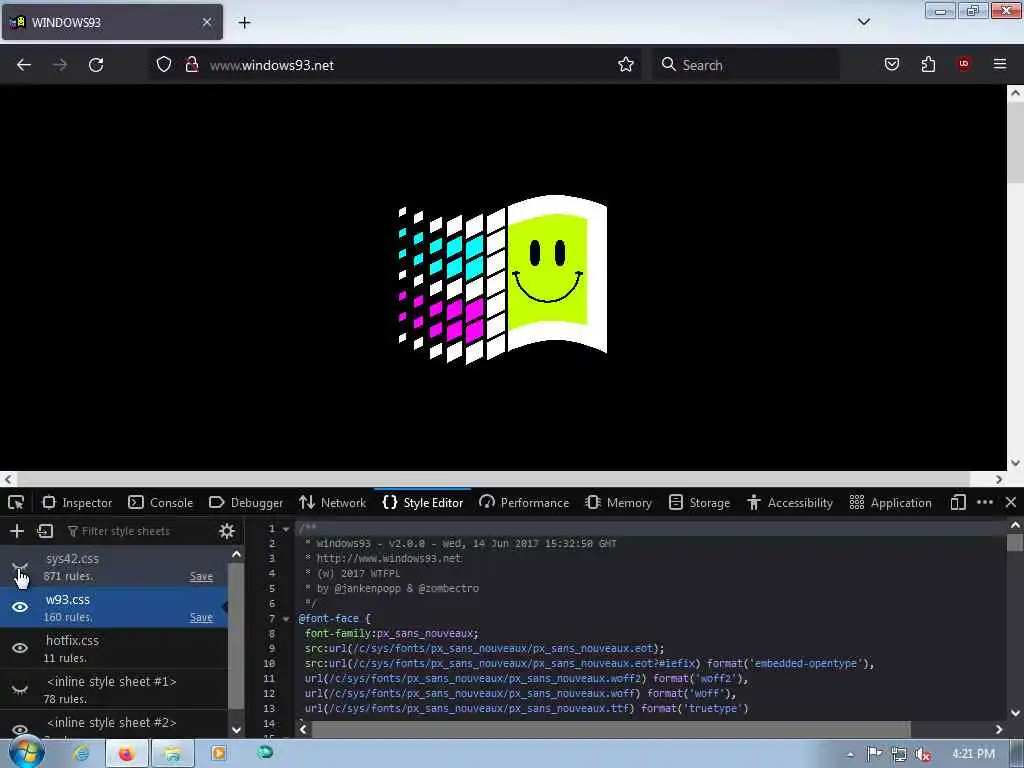View site security lock information
1024x768 pixels.
191,65
